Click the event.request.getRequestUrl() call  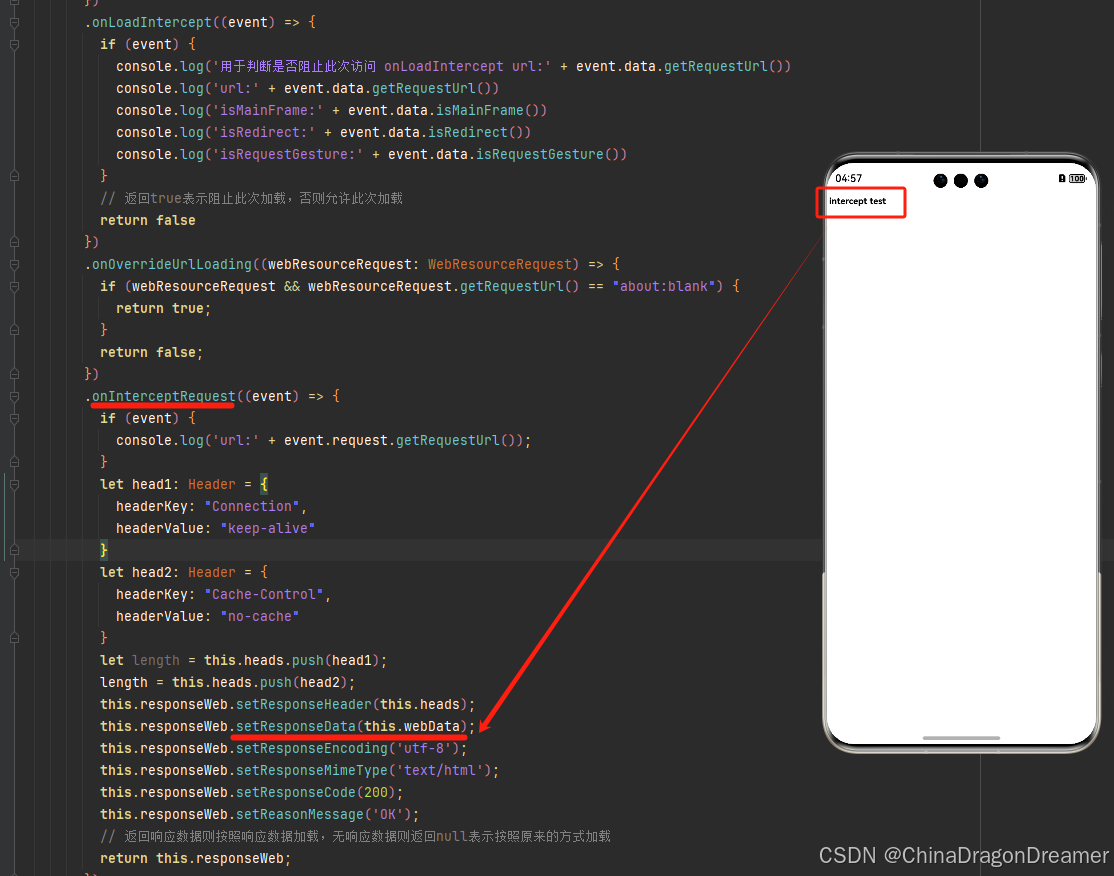point(404,440)
